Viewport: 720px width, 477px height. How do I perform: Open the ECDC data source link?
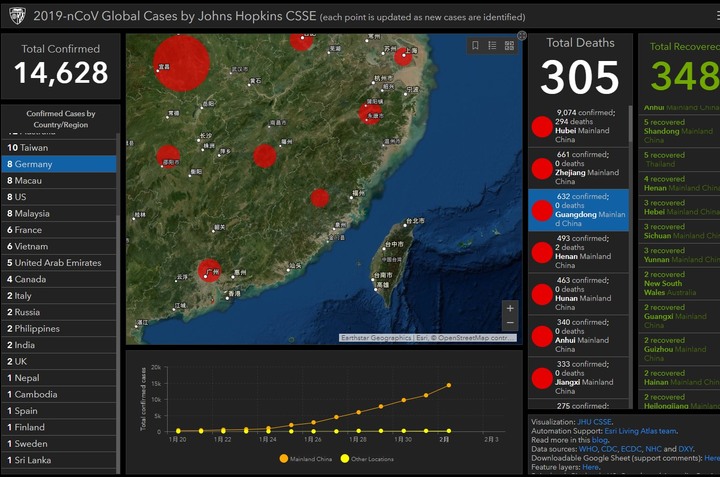(631, 449)
